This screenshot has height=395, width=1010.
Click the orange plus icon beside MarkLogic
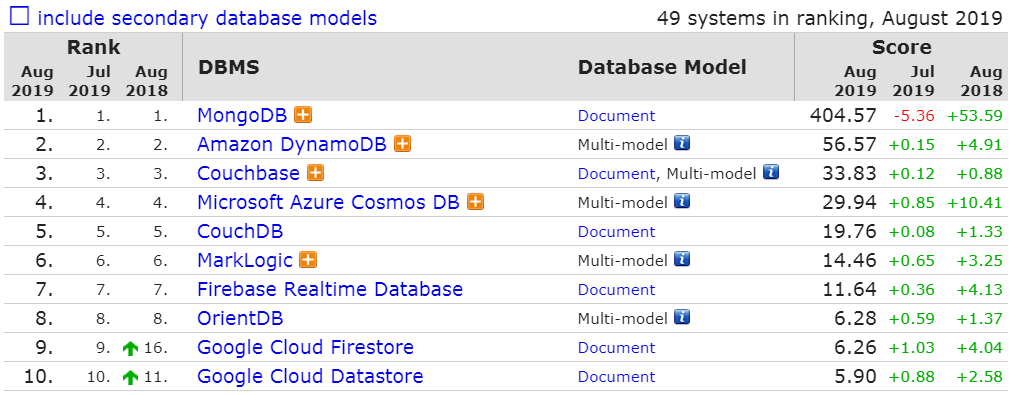point(309,260)
